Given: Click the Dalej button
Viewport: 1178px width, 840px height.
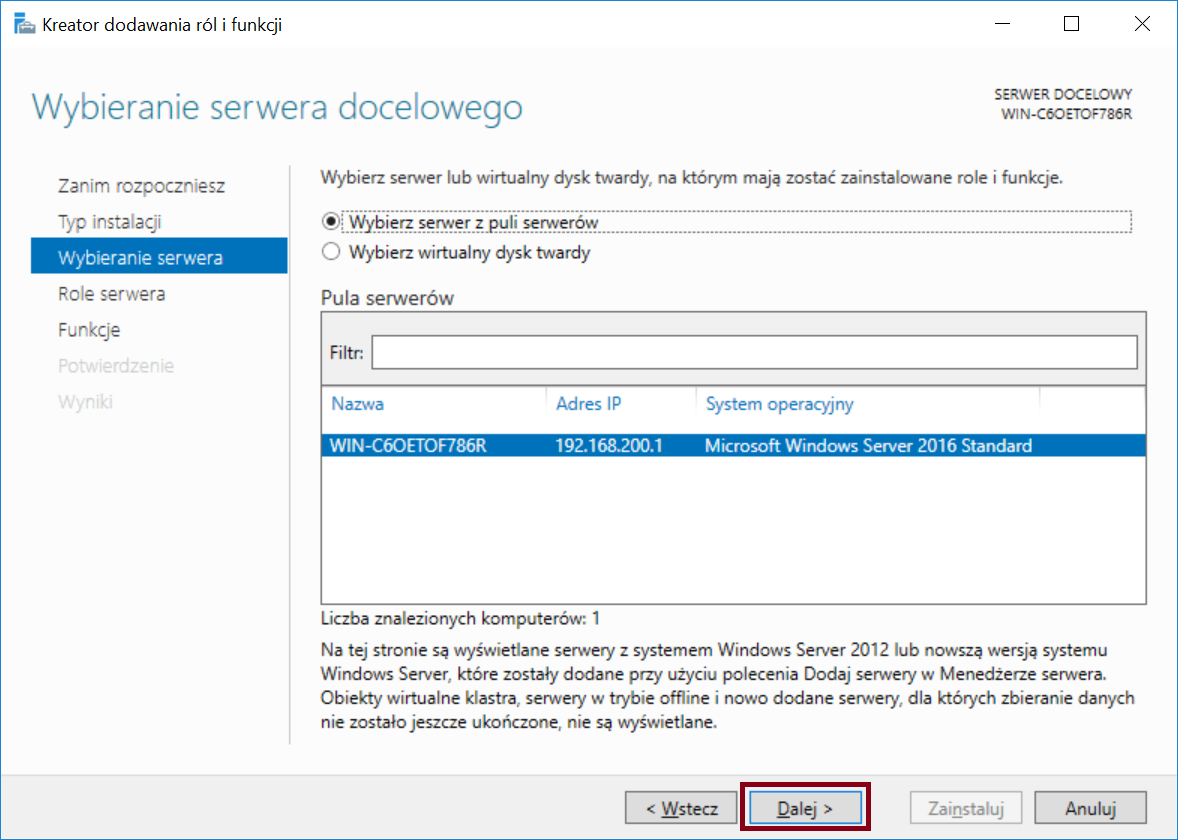Looking at the screenshot, I should pos(805,808).
